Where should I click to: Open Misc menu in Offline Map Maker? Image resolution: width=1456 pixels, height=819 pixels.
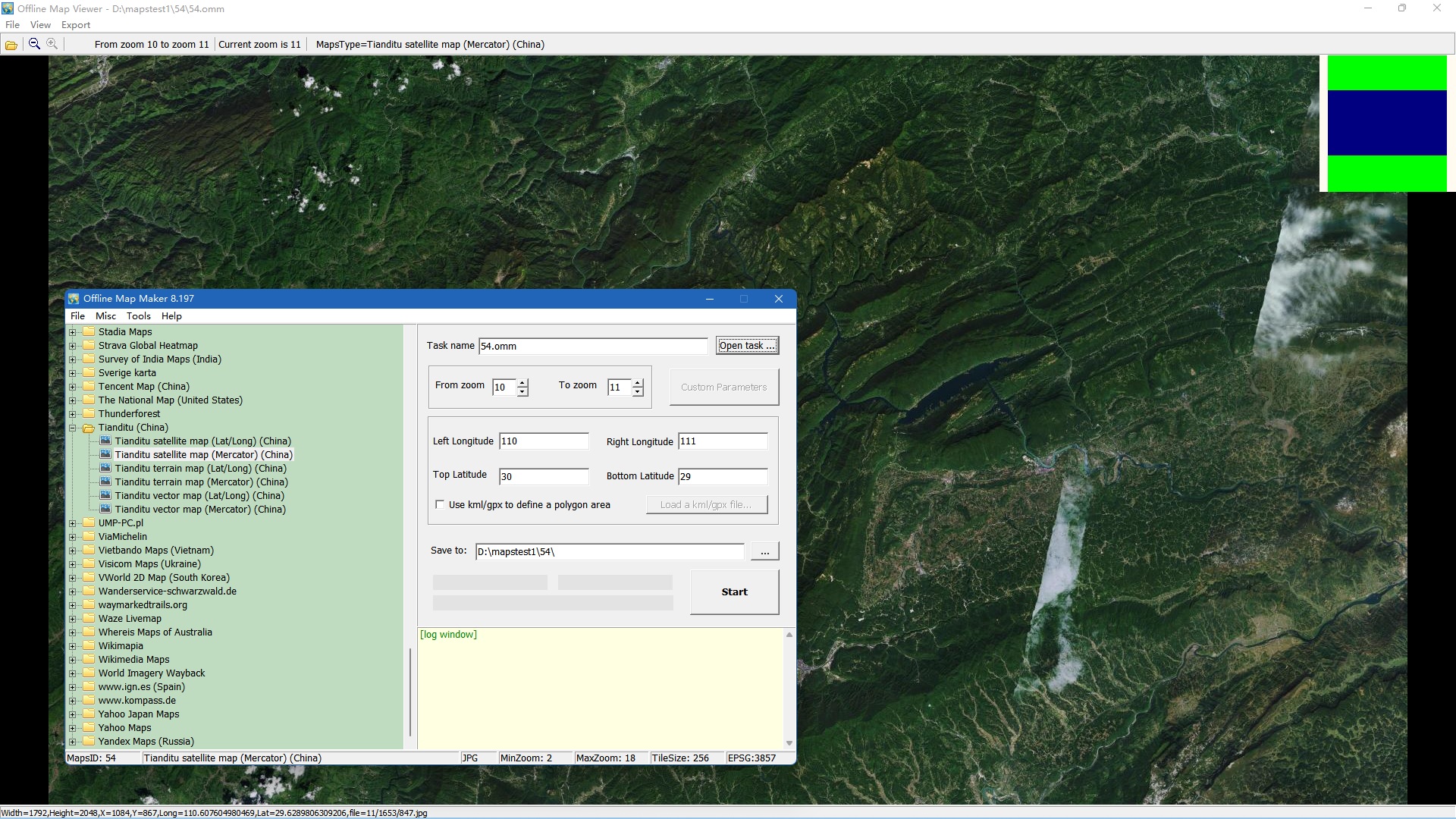coord(105,316)
